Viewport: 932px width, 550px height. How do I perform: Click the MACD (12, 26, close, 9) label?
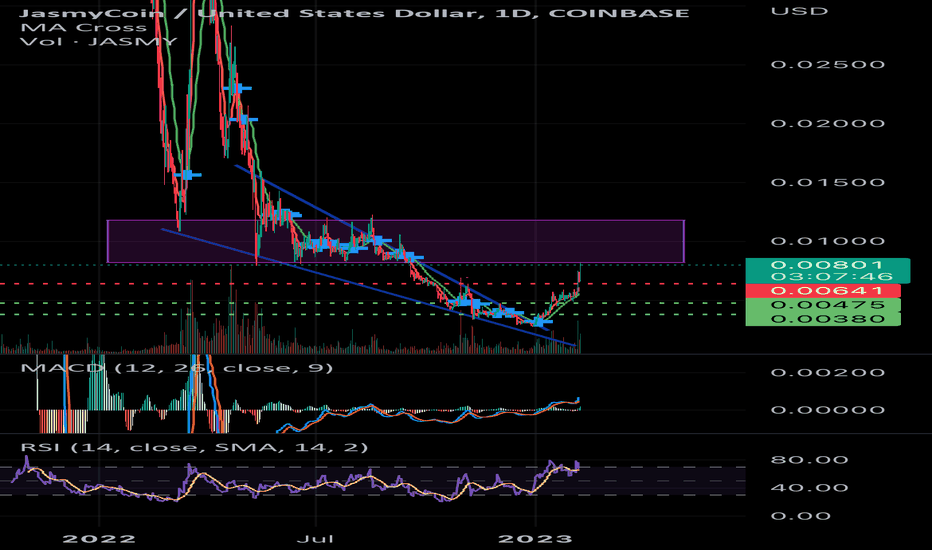pyautogui.click(x=177, y=368)
